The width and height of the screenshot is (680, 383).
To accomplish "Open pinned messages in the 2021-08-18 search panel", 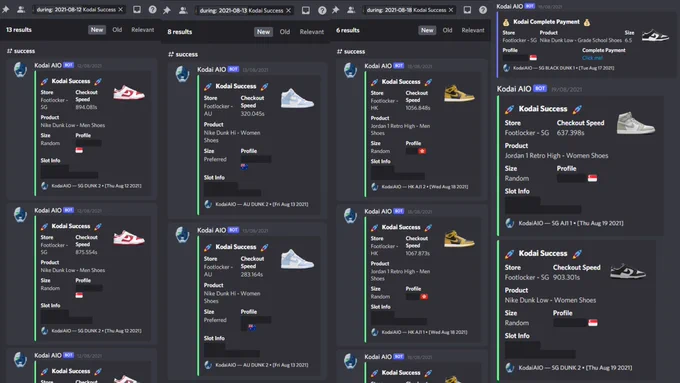I will point(336,10).
